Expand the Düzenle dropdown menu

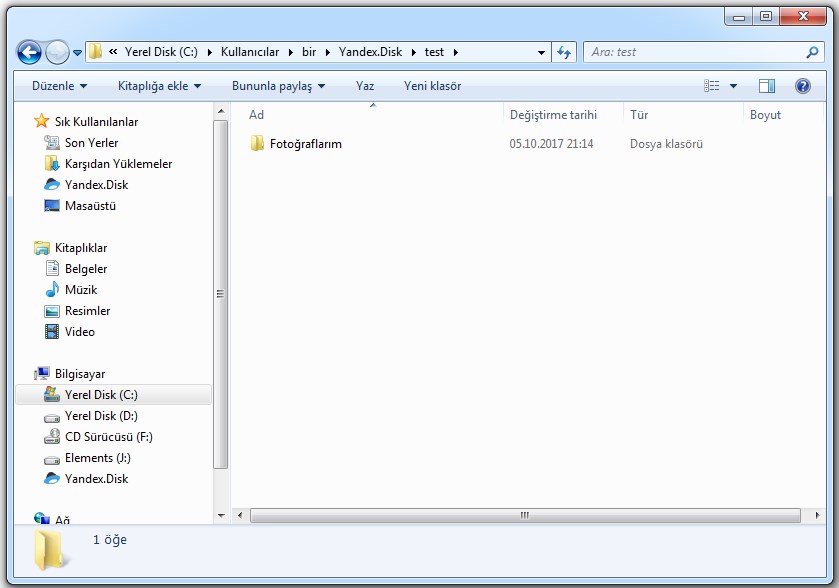point(59,86)
